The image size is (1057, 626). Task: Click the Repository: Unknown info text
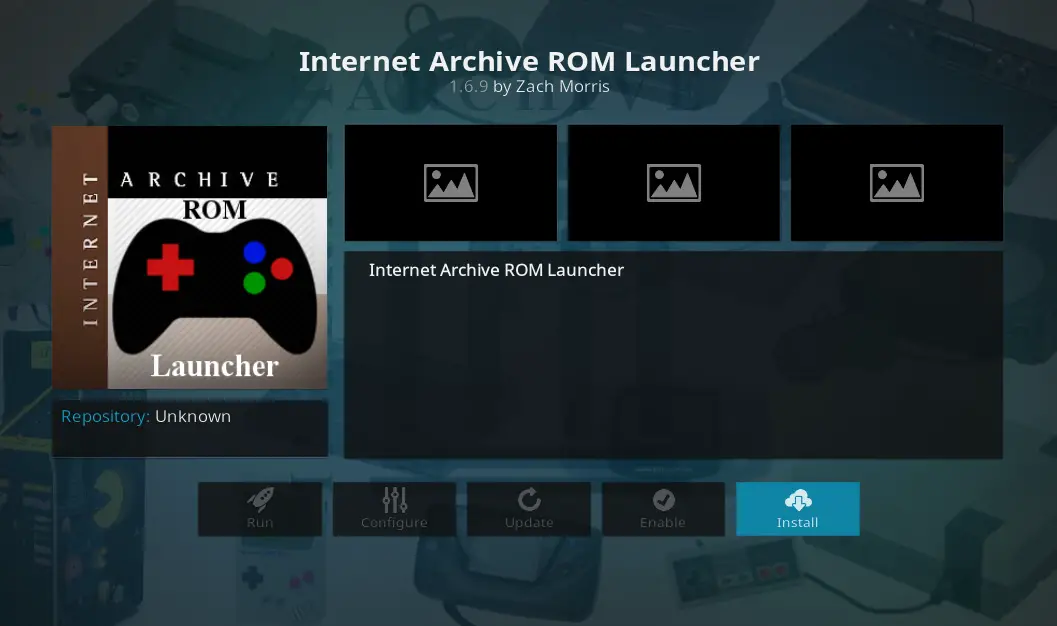point(146,416)
